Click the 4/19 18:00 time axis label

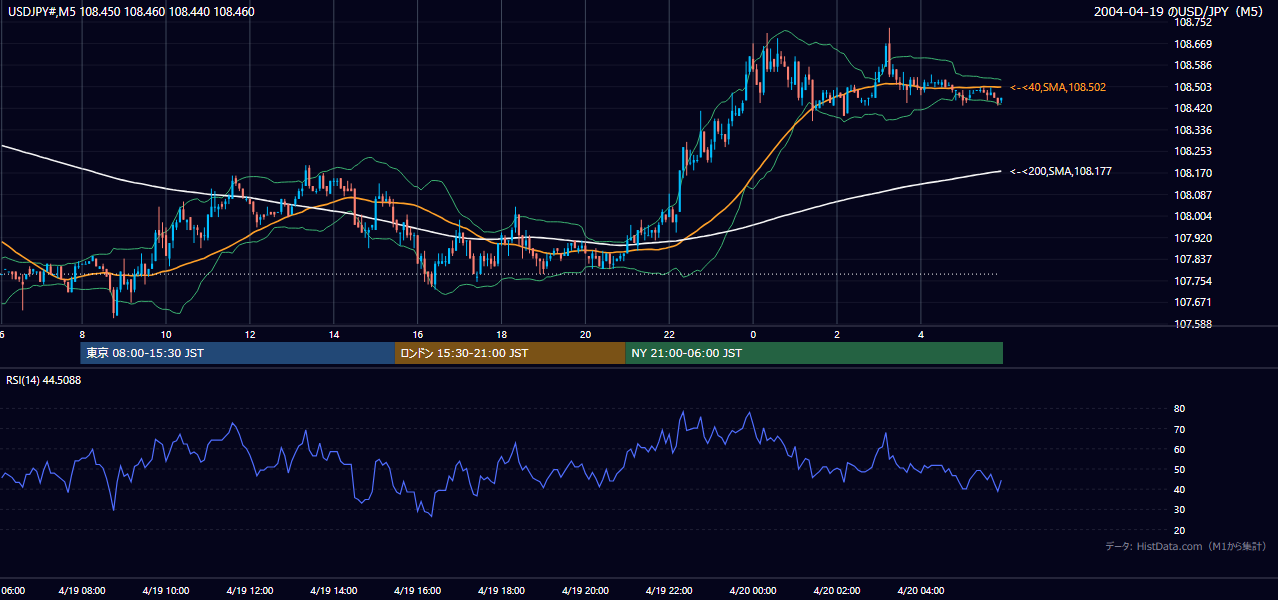click(501, 590)
